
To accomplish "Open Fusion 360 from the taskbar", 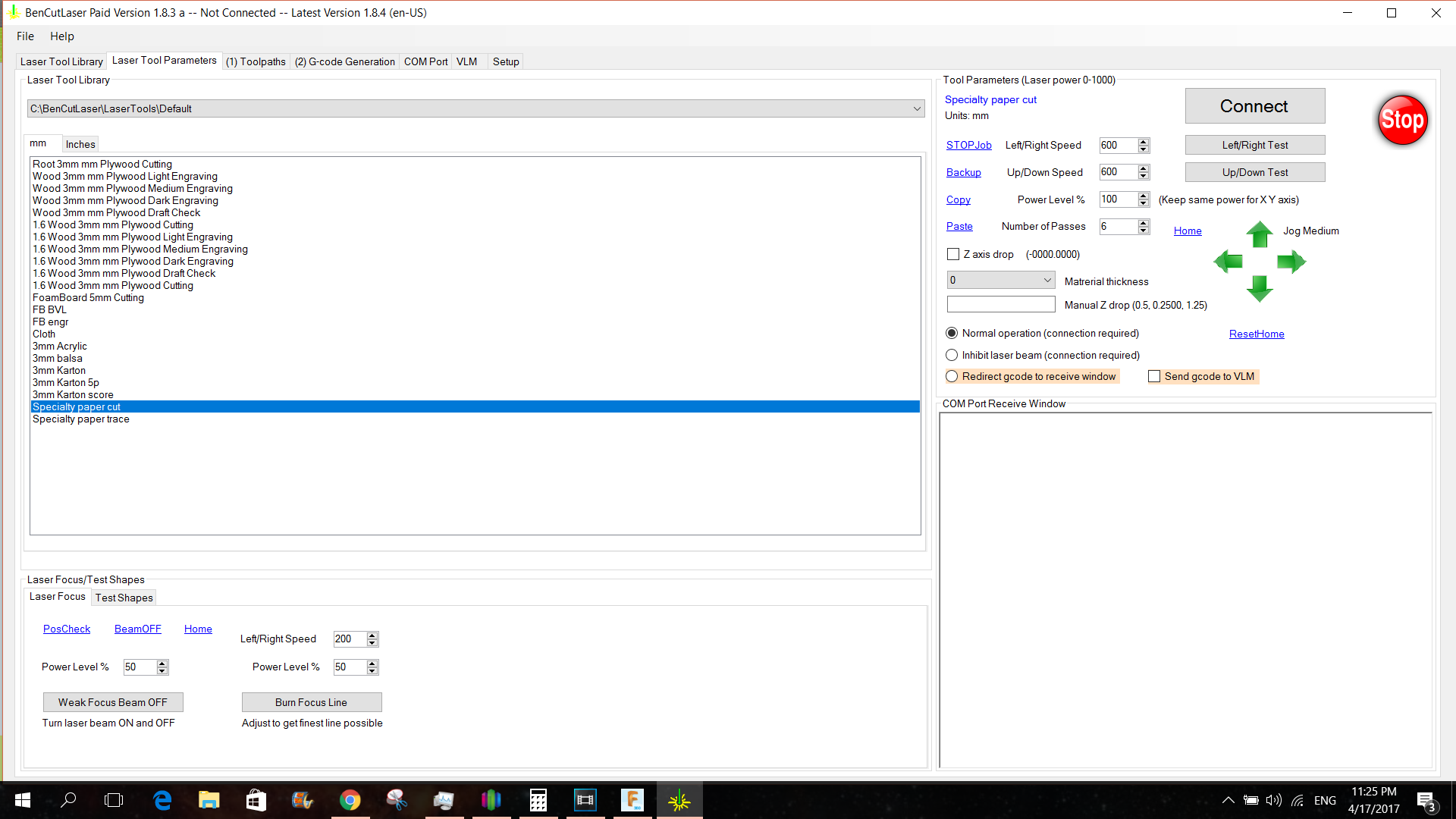I will (632, 799).
